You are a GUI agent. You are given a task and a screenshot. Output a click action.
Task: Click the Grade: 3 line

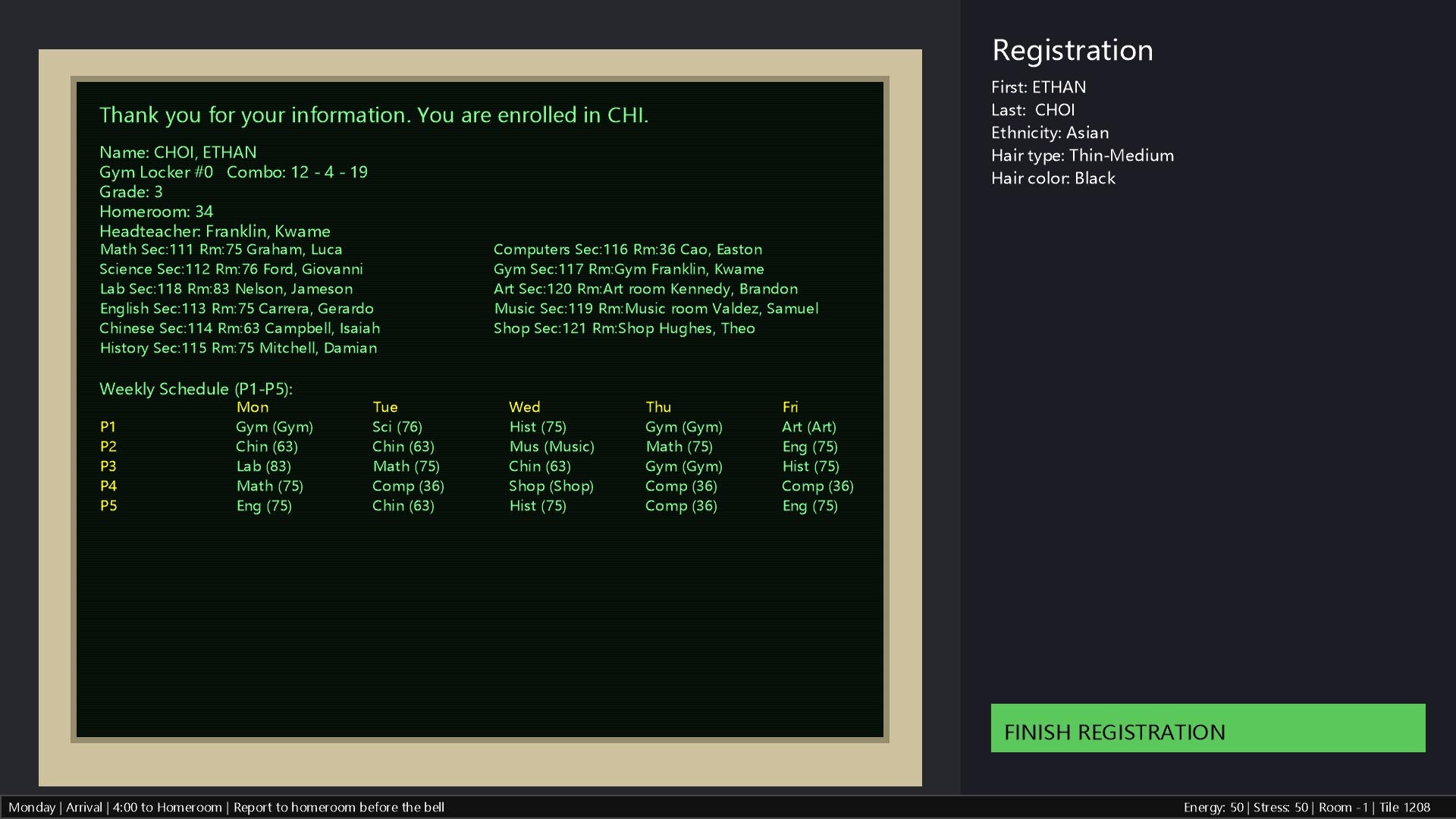(131, 192)
